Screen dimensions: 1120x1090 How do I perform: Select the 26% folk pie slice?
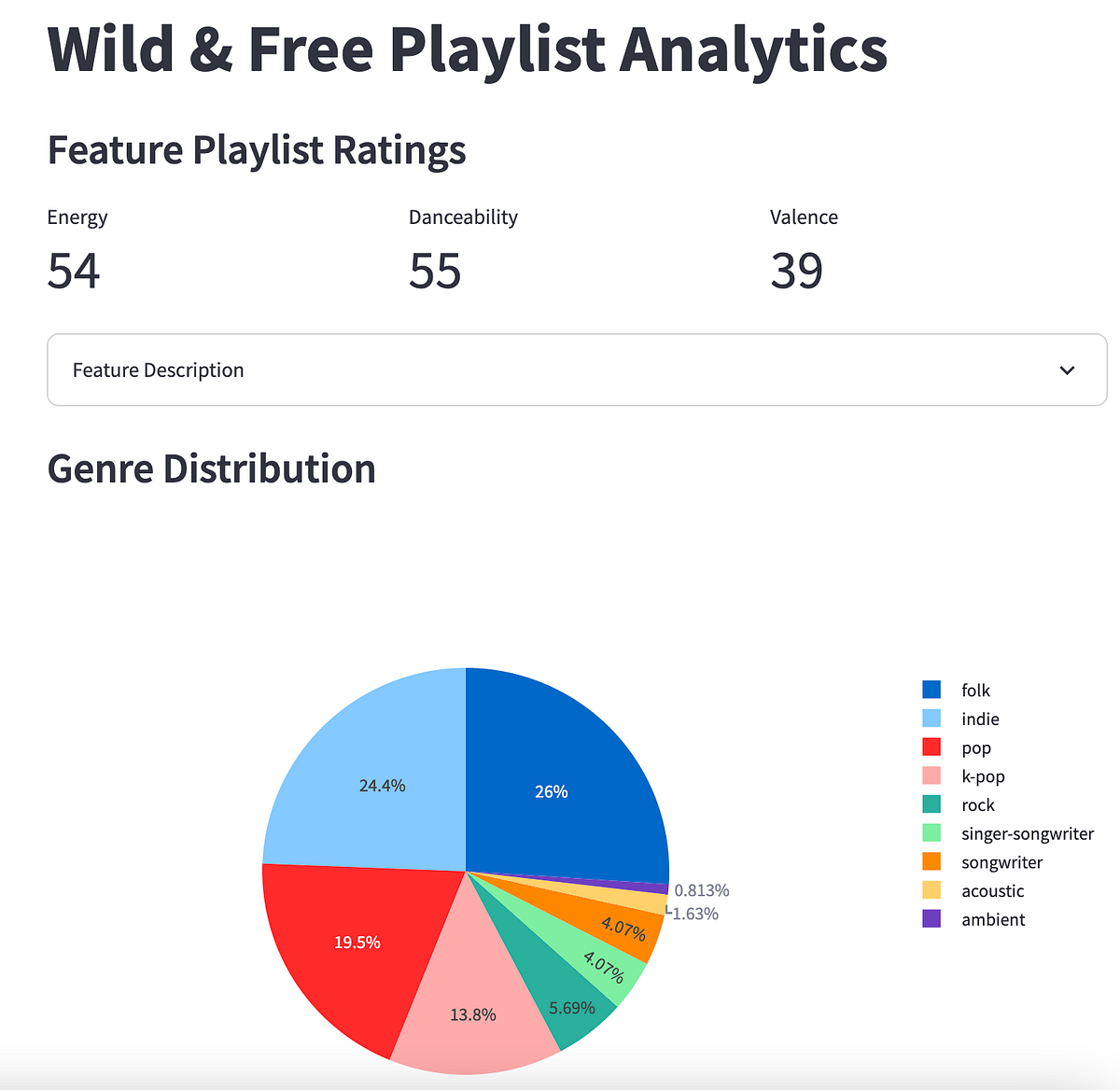(x=553, y=791)
